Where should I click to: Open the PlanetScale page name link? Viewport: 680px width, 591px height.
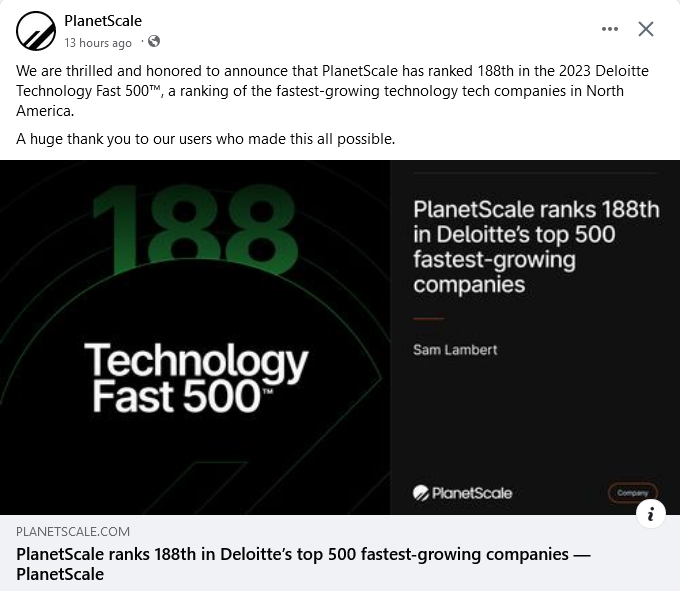pos(103,21)
